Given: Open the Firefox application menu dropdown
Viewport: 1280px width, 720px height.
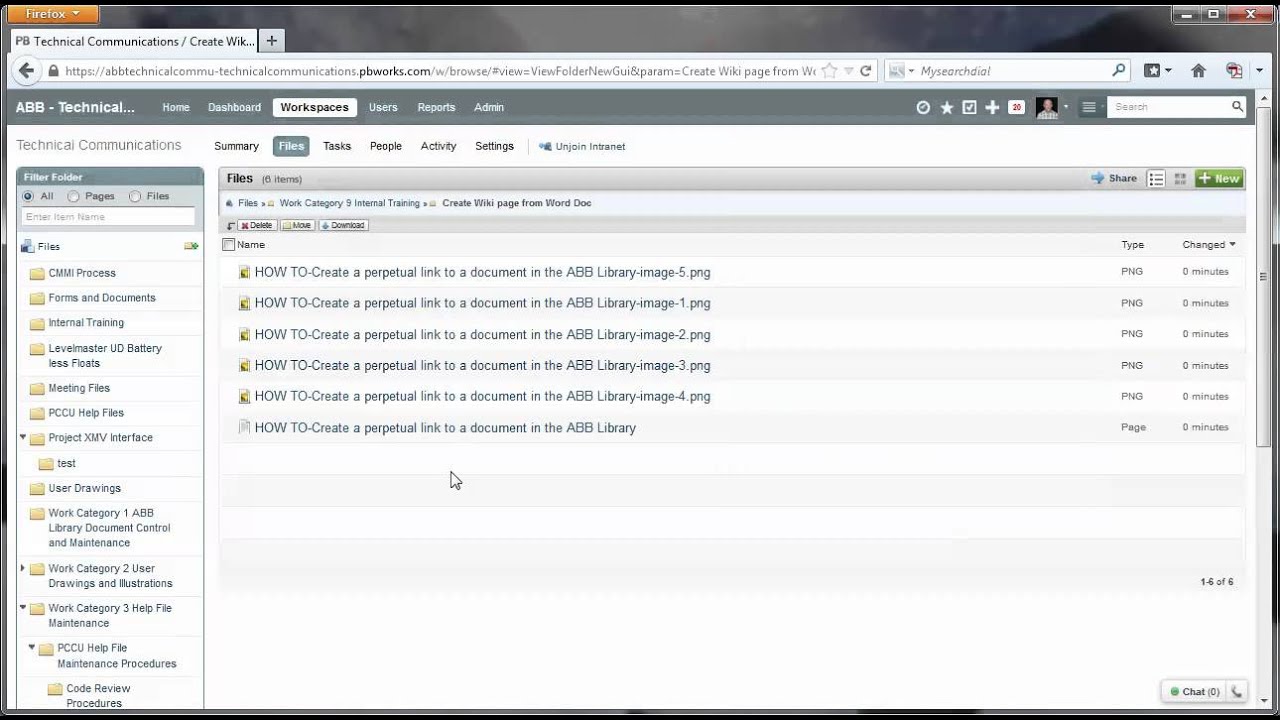Looking at the screenshot, I should coord(52,14).
